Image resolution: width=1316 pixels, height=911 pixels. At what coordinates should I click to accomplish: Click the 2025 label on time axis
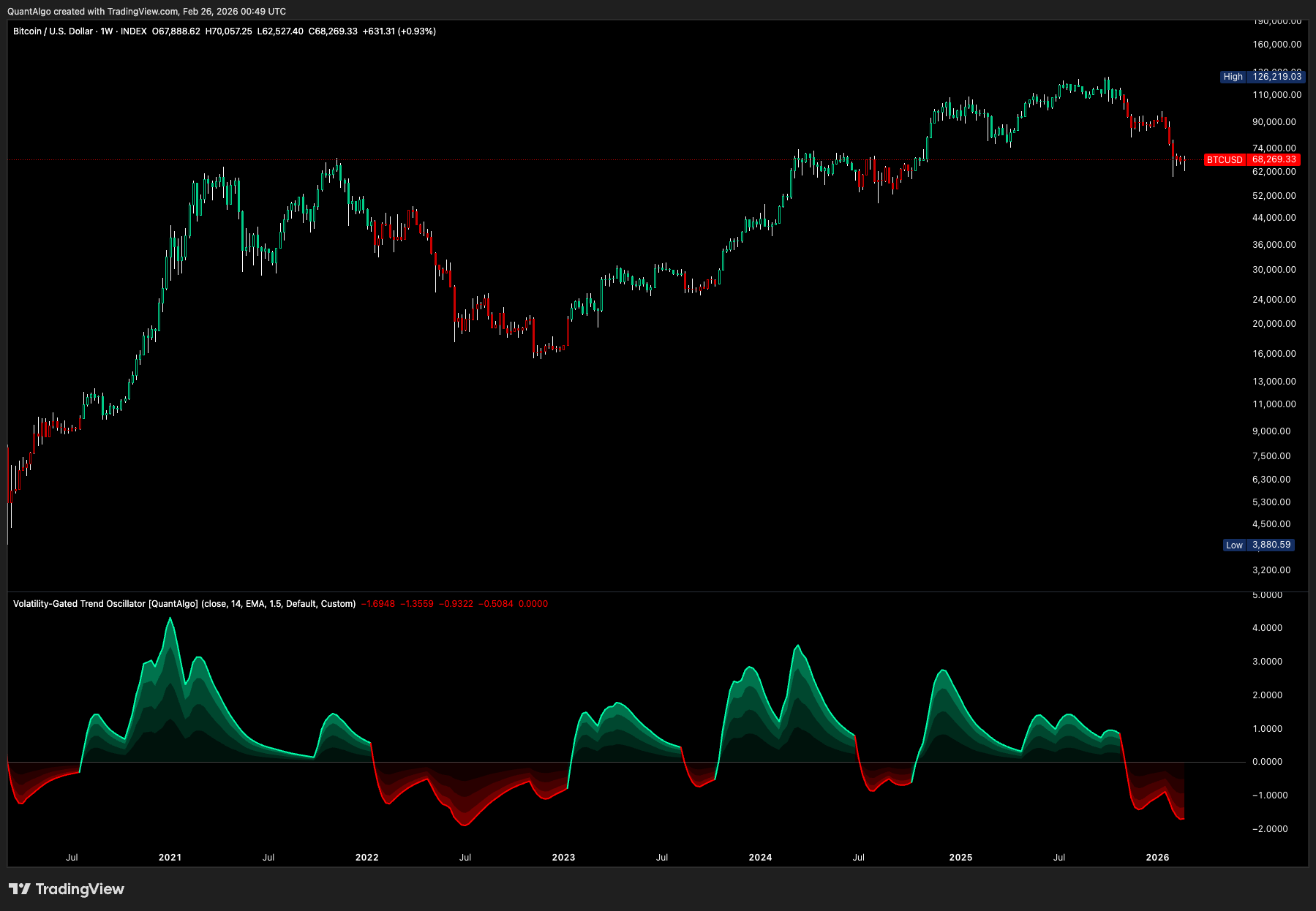[x=960, y=857]
